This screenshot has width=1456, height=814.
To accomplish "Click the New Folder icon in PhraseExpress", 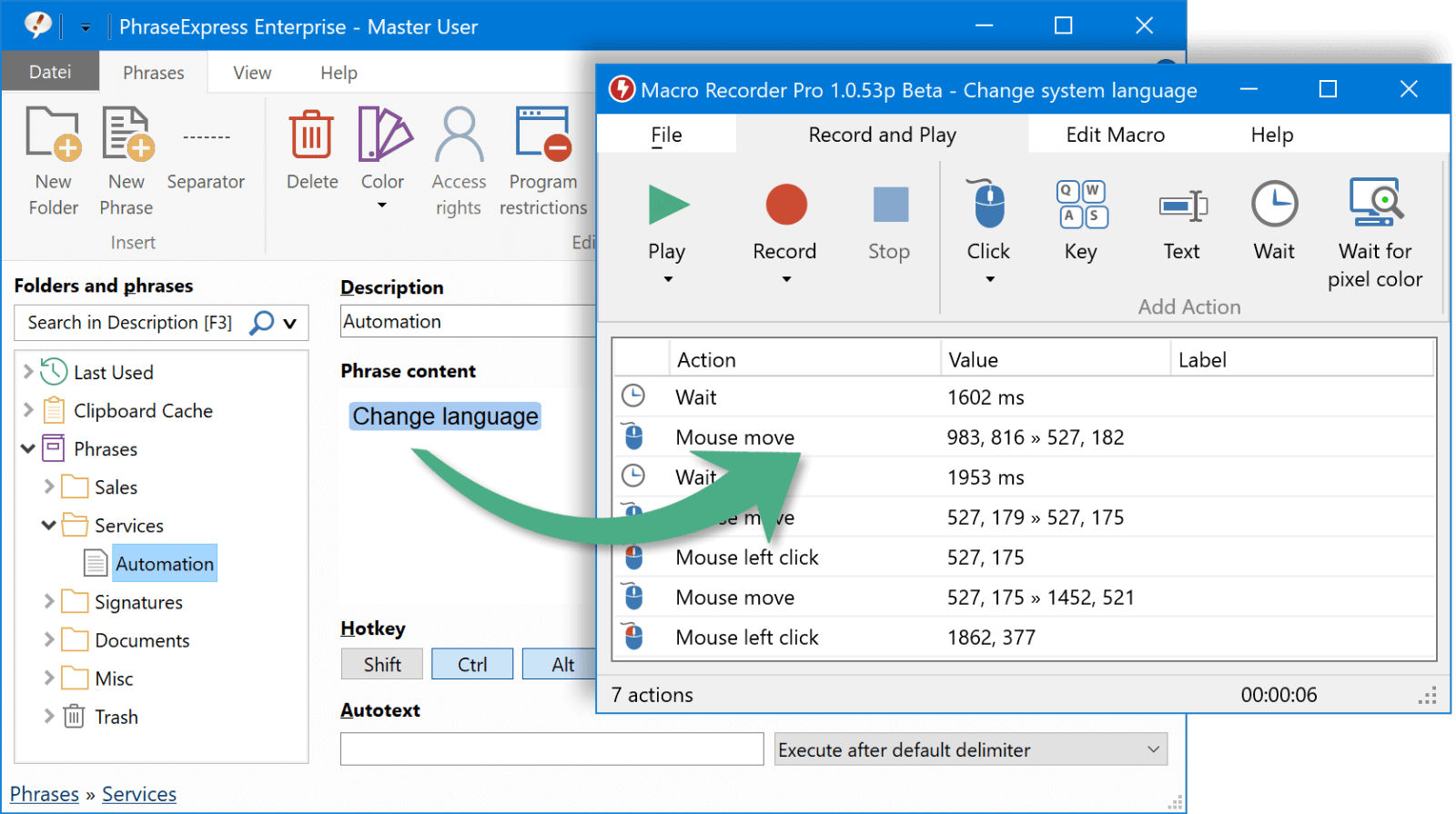I will coord(53,133).
